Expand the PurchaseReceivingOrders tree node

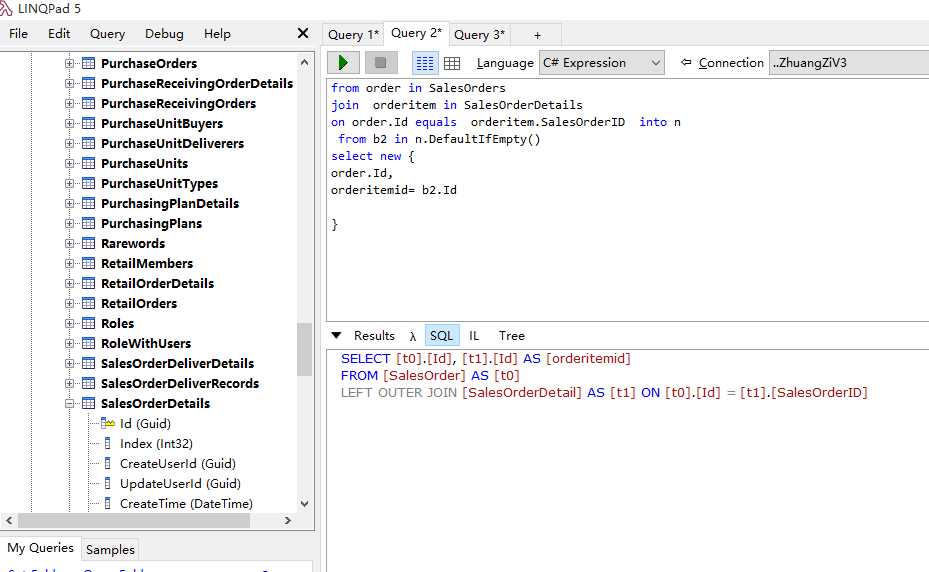pyautogui.click(x=69, y=104)
